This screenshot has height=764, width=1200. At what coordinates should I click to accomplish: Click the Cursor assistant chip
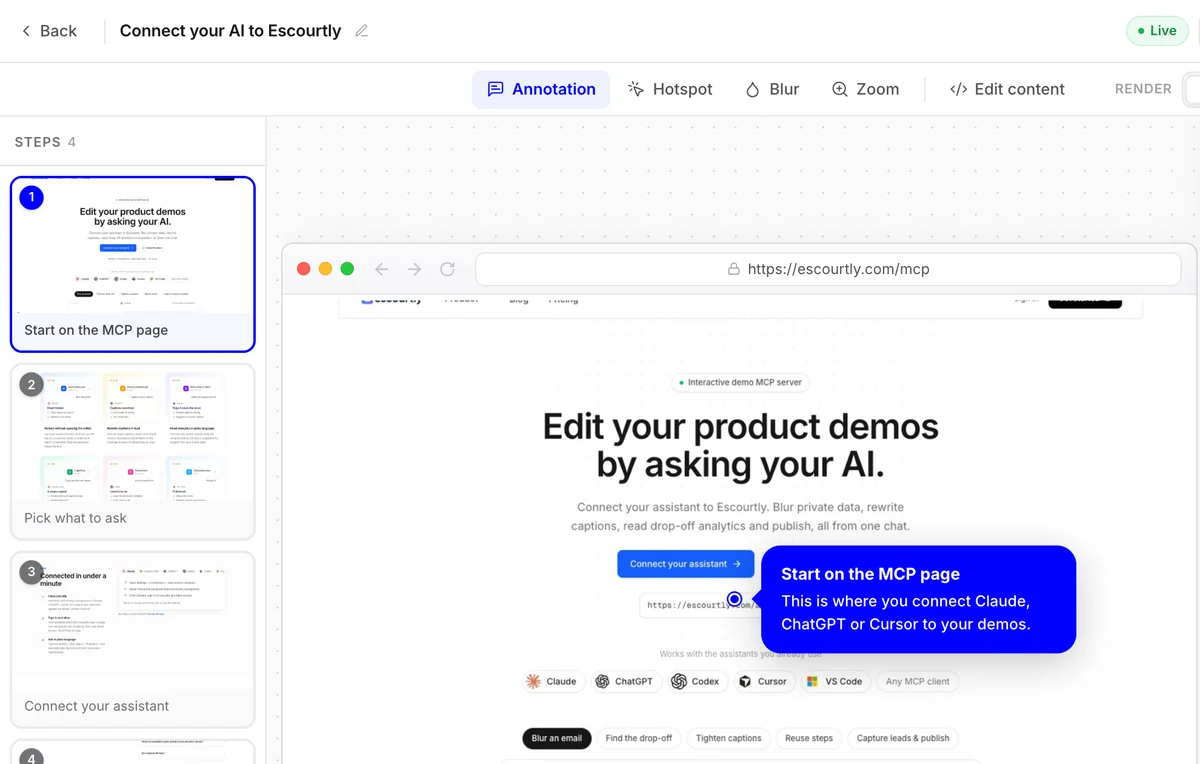764,681
